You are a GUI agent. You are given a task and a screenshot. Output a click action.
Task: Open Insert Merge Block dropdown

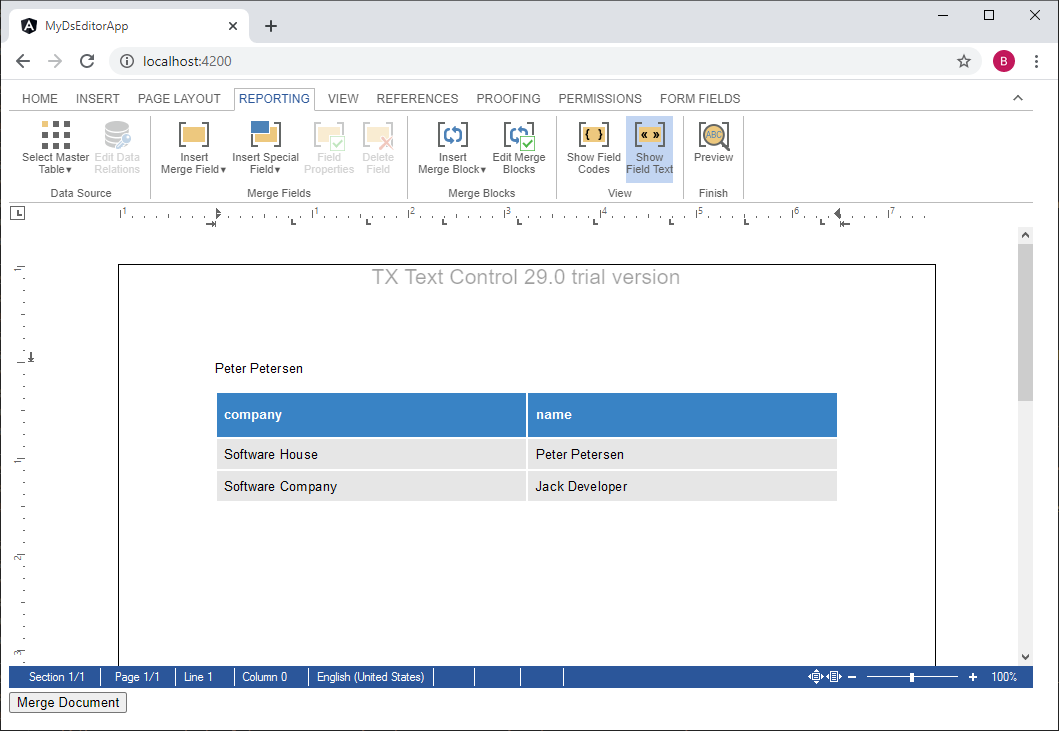tap(452, 147)
